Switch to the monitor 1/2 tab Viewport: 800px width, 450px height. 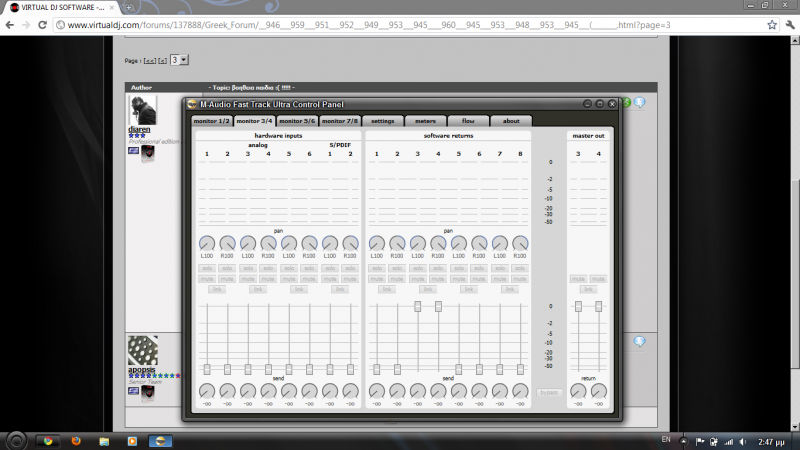point(211,121)
